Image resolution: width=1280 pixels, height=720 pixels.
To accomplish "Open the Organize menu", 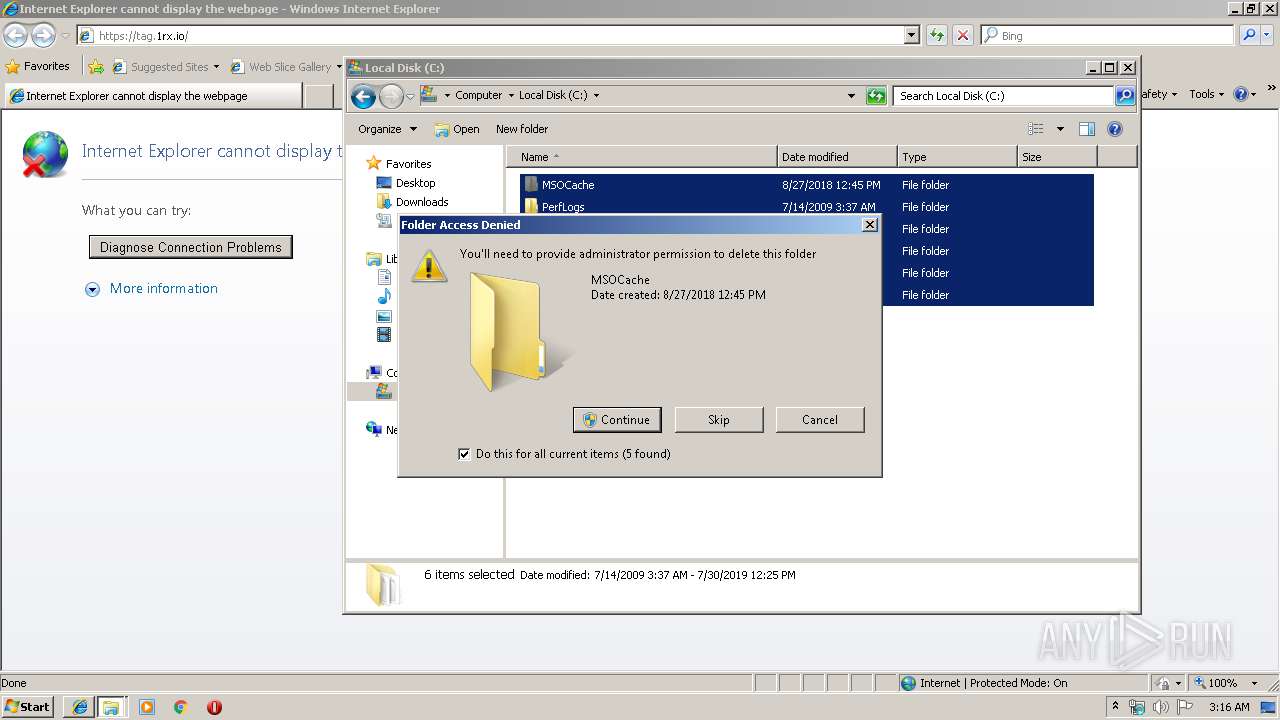I will [x=388, y=129].
